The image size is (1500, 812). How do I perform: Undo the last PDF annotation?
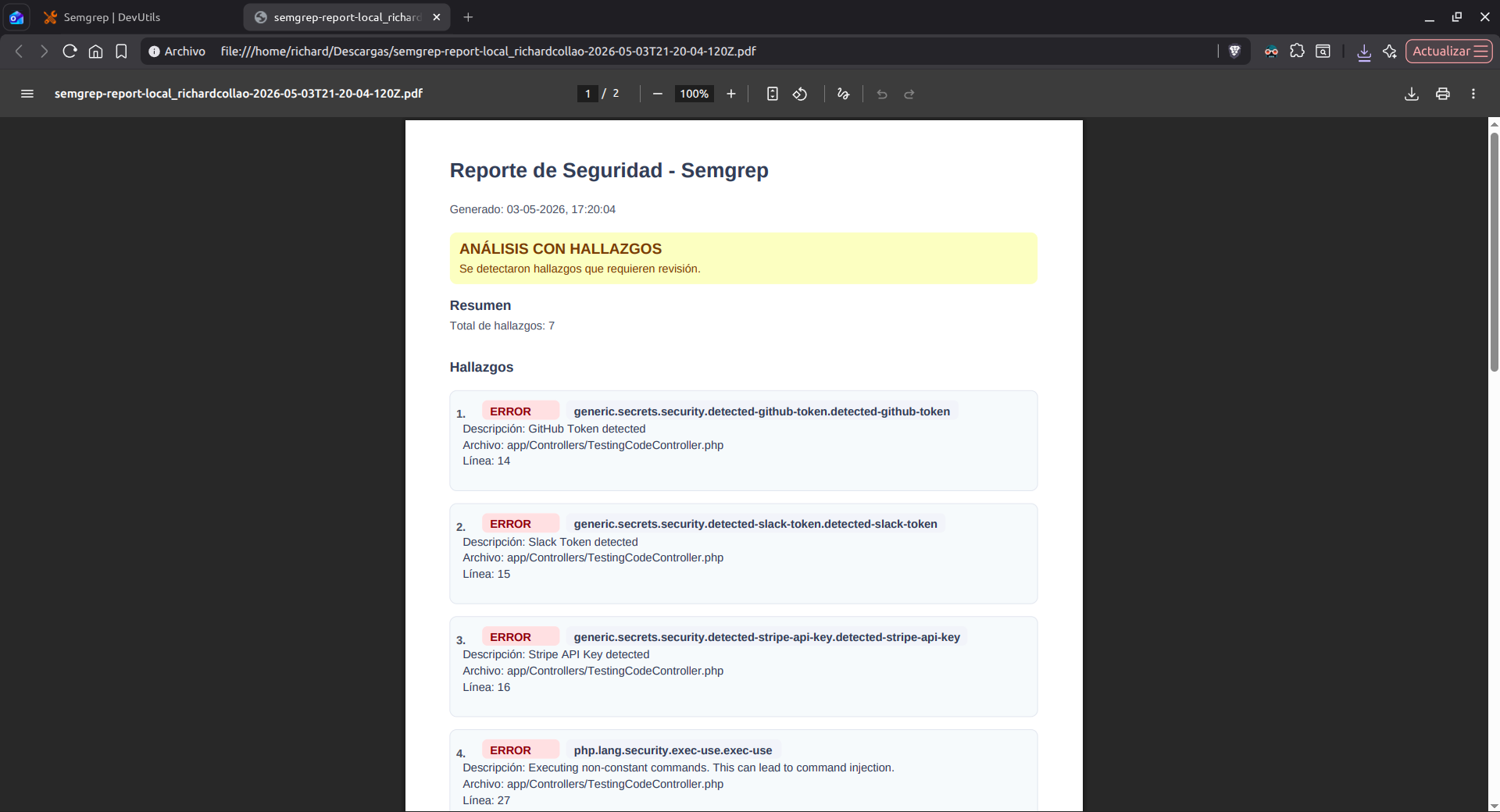(x=882, y=94)
